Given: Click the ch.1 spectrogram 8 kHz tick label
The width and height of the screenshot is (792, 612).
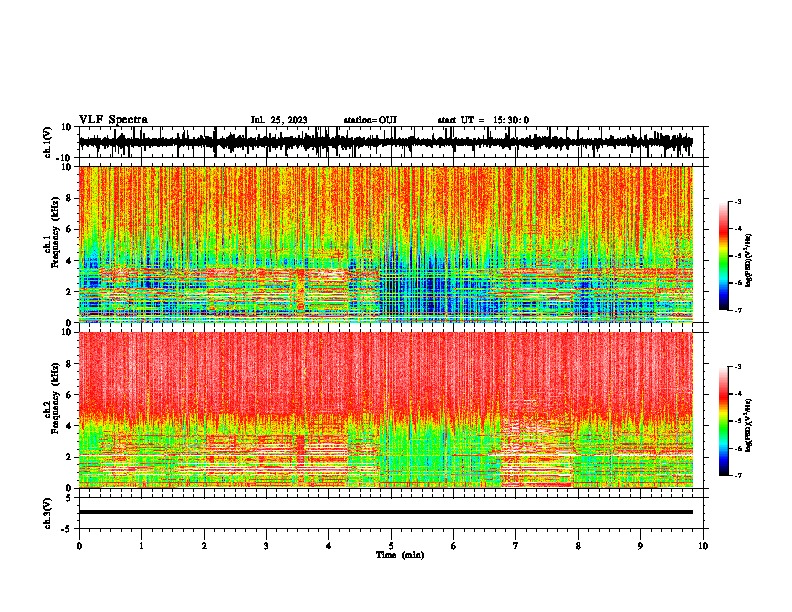Looking at the screenshot, I should [69, 198].
